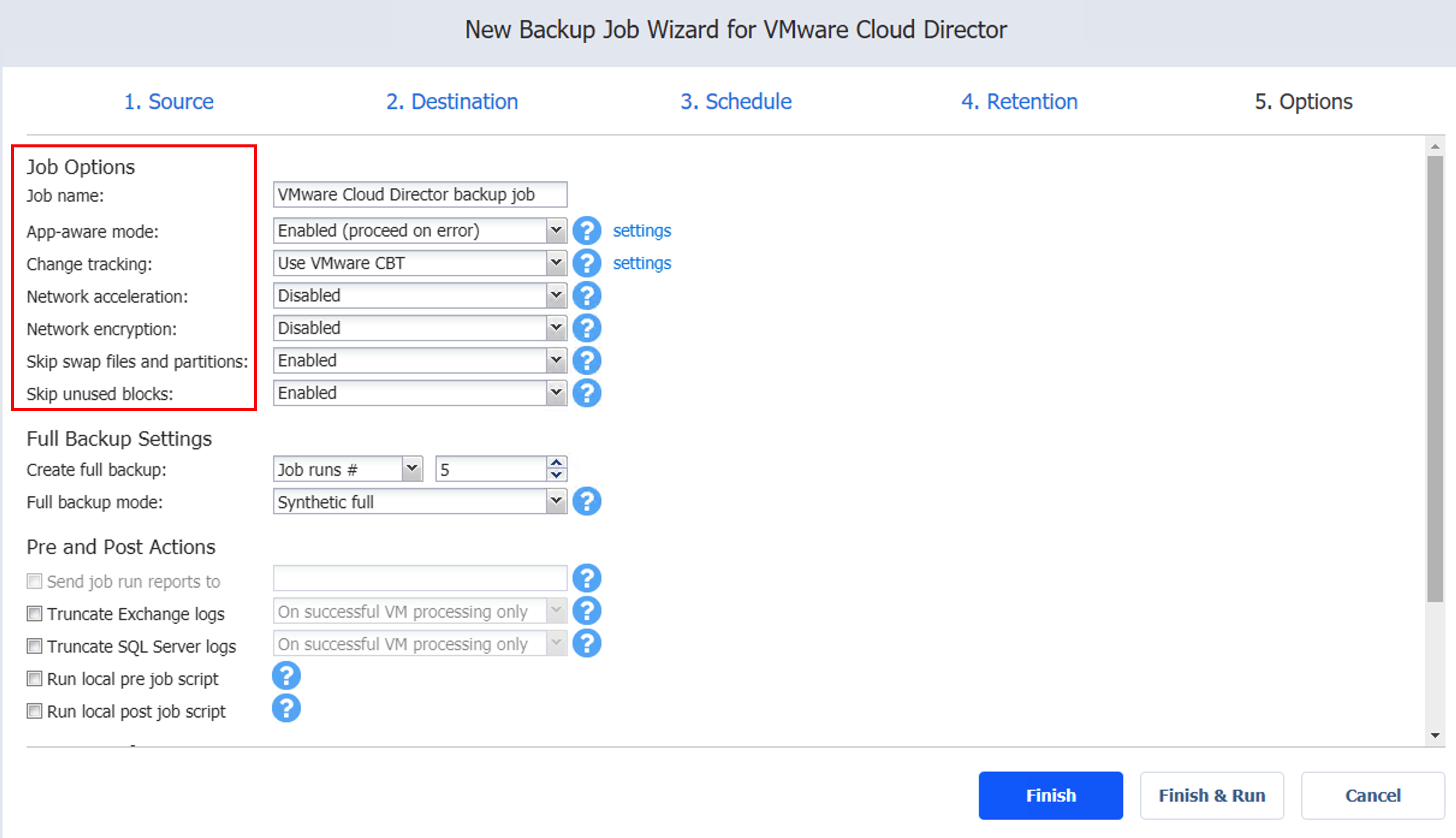Click the job runs number field
The width and height of the screenshot is (1456, 838).
point(492,469)
